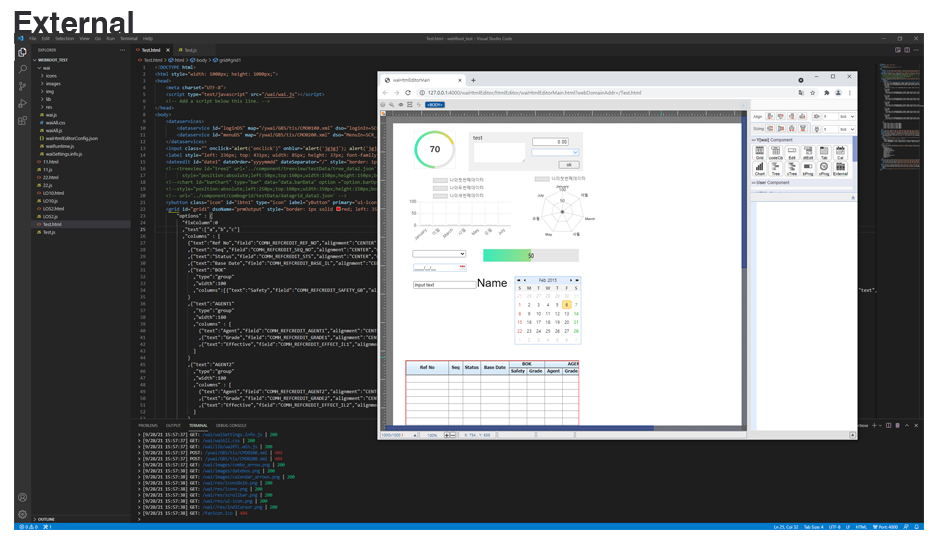The width and height of the screenshot is (940, 536).
Task: Open the empty combo box under the chart
Action: (x=439, y=254)
